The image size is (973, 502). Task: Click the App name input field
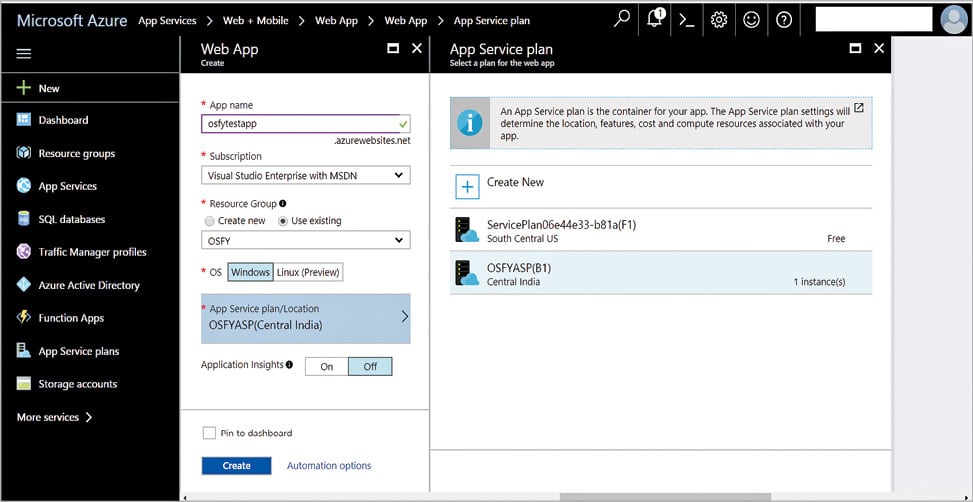click(298, 124)
